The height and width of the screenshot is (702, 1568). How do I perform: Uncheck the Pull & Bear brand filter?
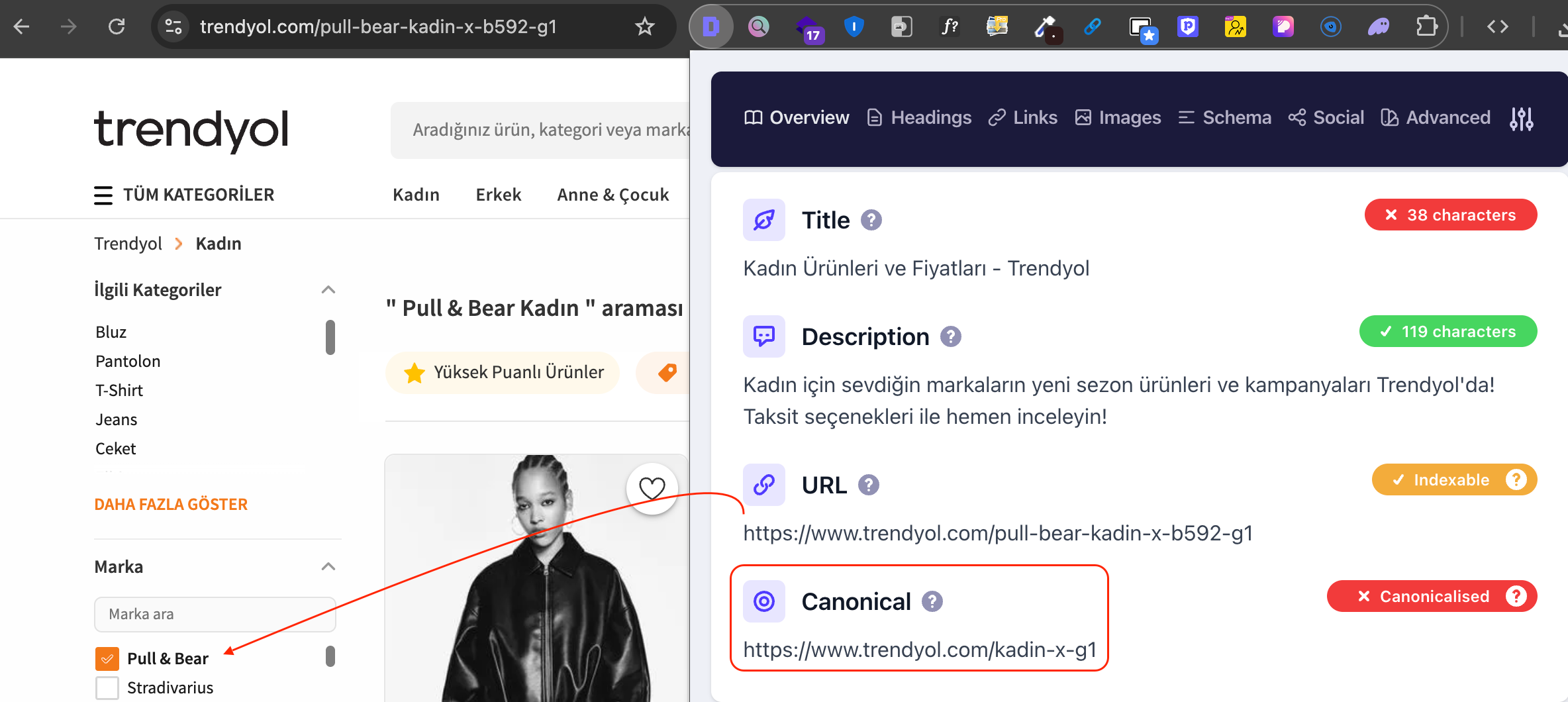coord(107,658)
